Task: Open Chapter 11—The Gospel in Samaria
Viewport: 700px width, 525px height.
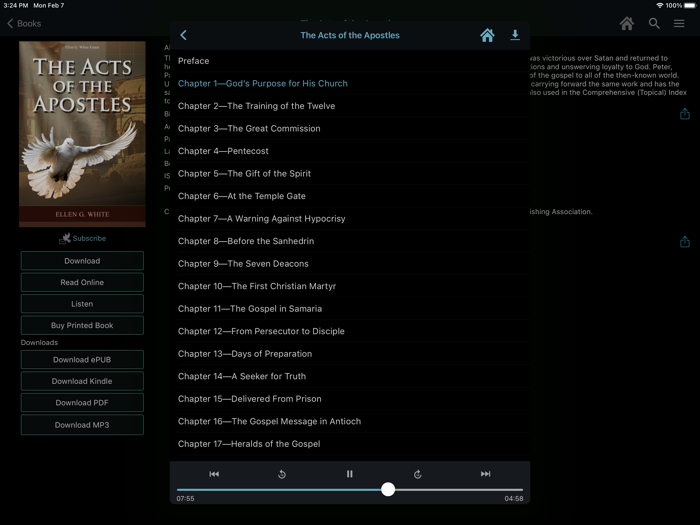Action: point(350,309)
